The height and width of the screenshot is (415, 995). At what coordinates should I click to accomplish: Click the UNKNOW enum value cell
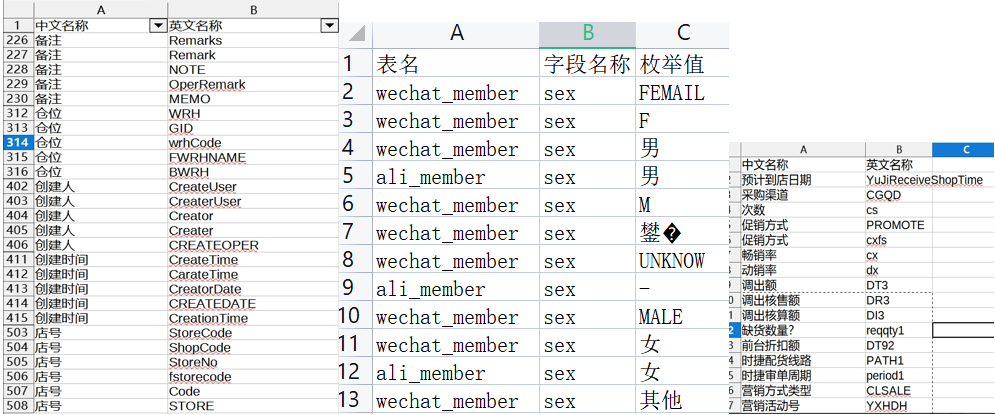(672, 261)
